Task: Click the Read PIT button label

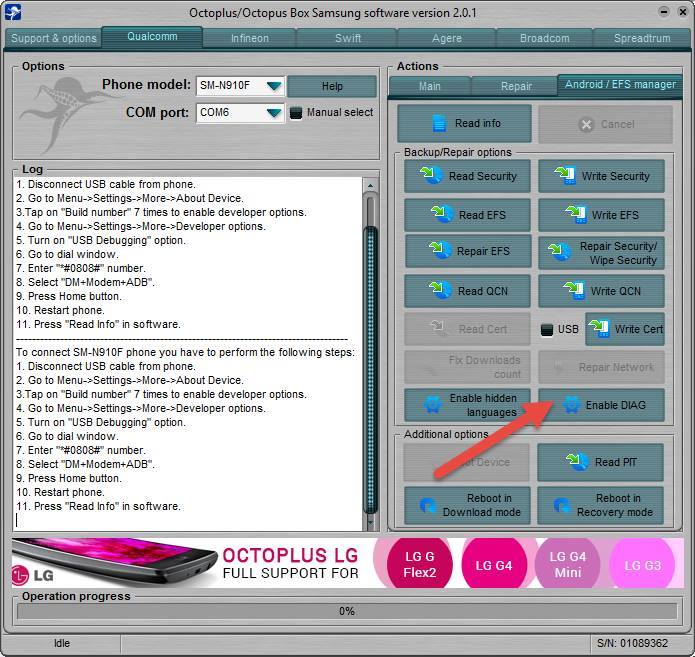Action: [616, 462]
